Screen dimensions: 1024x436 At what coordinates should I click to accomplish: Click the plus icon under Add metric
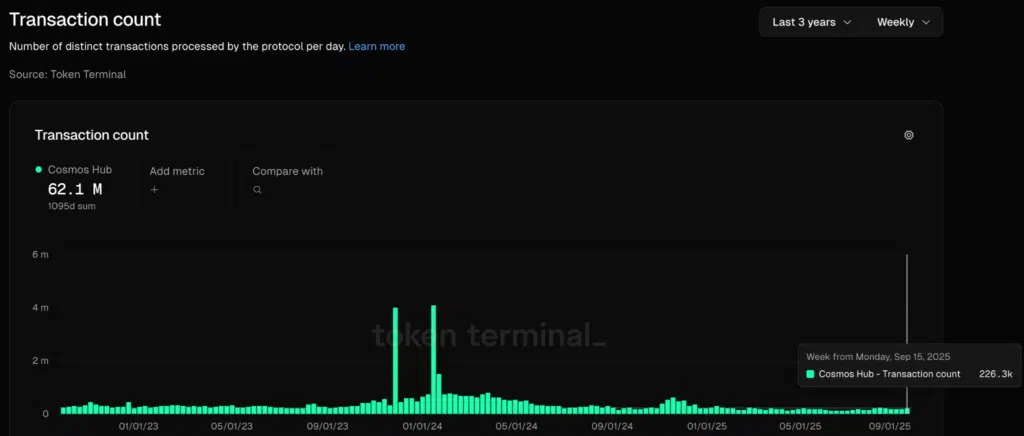pyautogui.click(x=154, y=189)
